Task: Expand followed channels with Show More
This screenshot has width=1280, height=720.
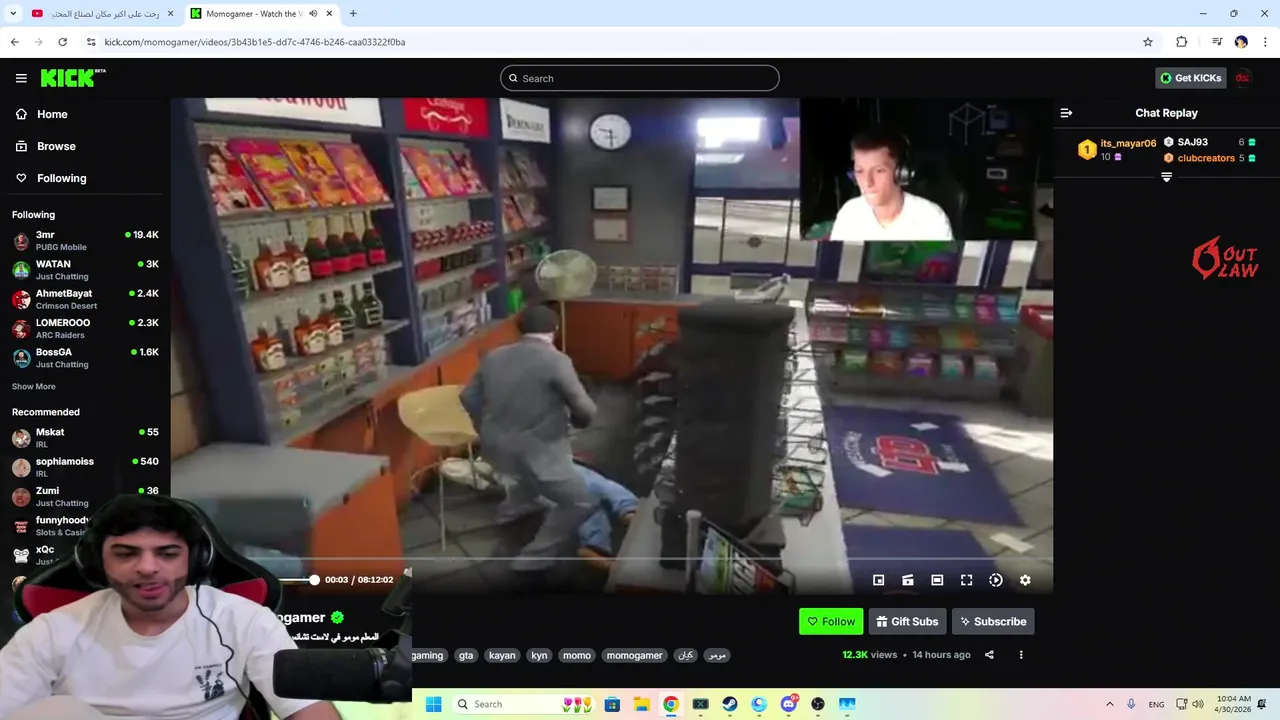Action: 34,386
